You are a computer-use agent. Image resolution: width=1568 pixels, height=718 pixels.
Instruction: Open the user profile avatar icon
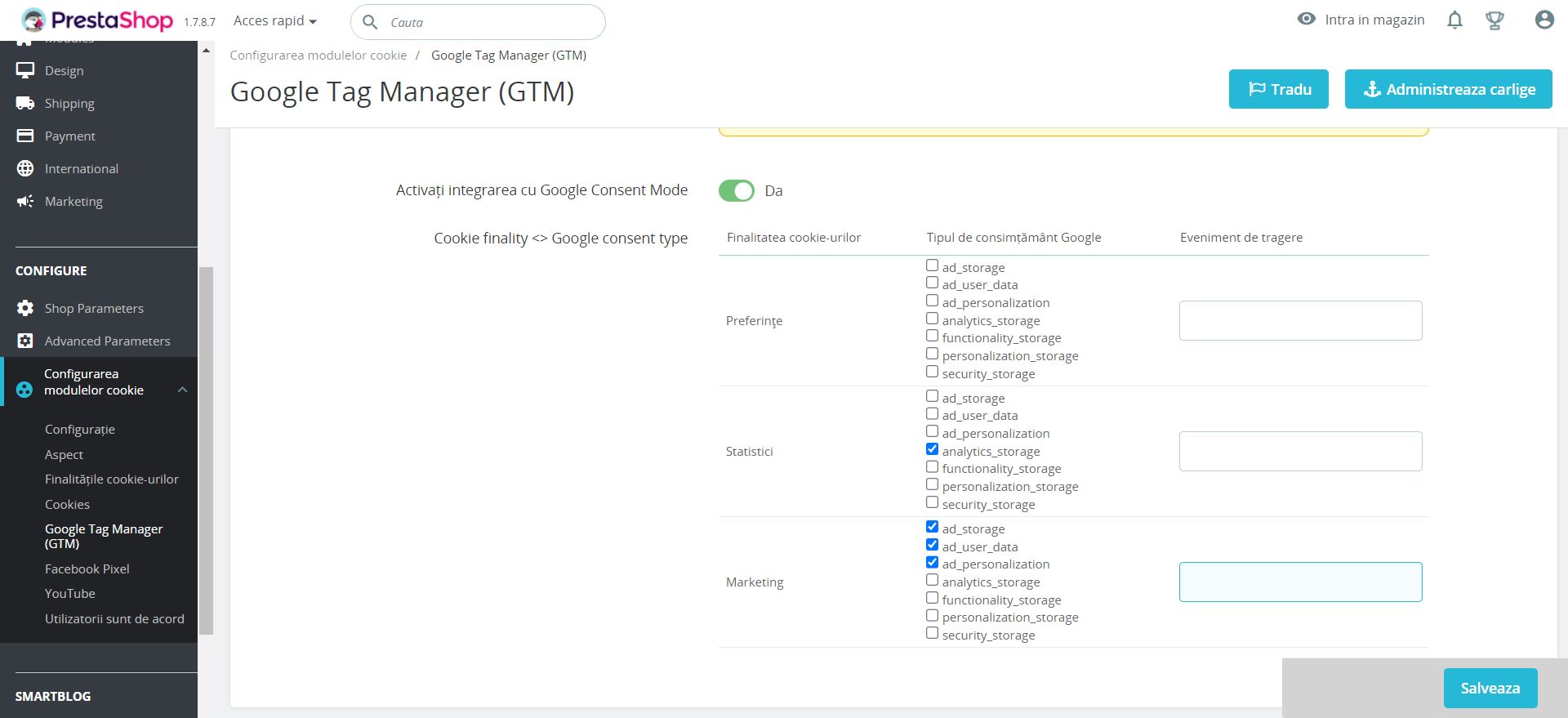1543,20
